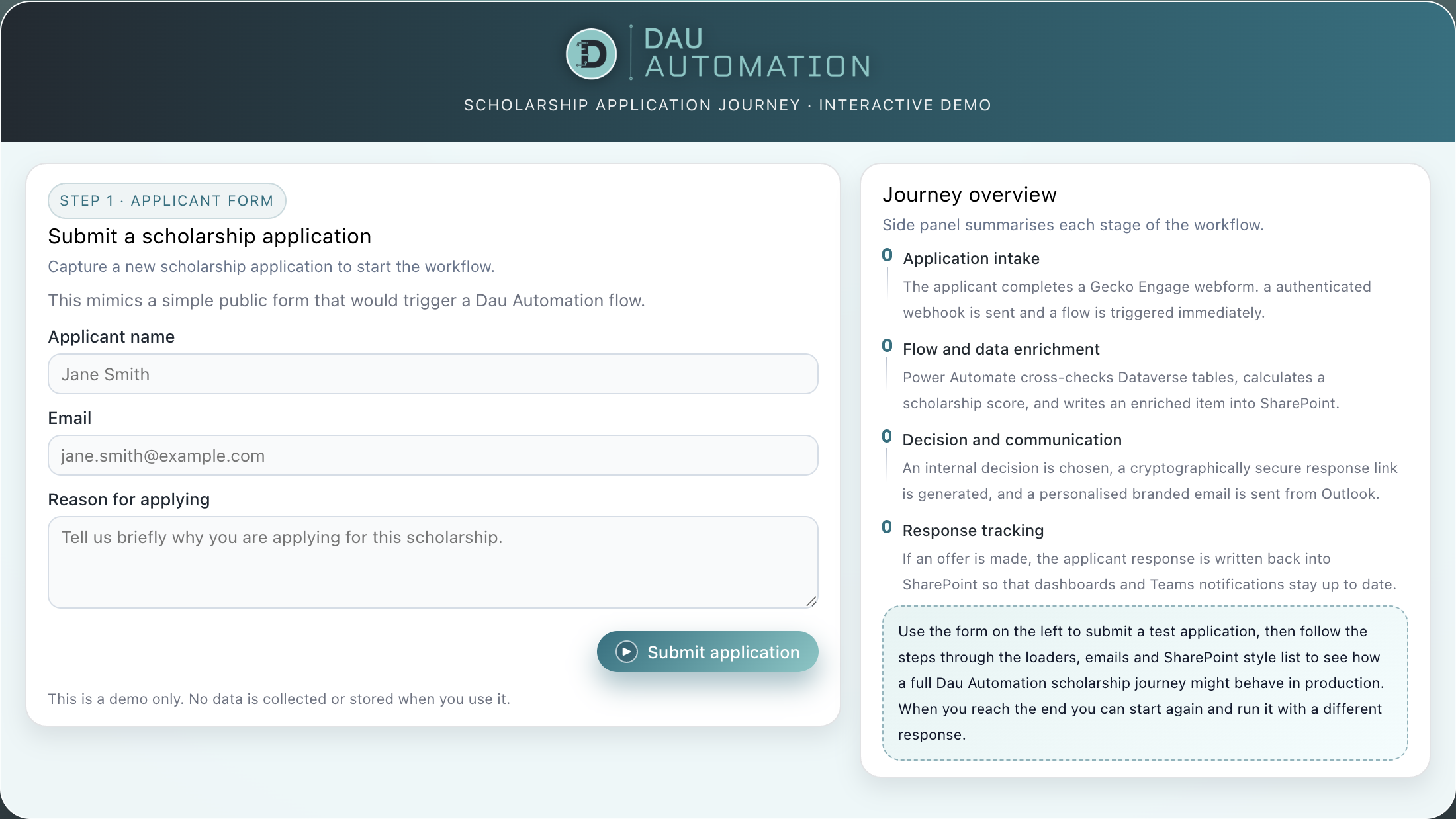This screenshot has height=819, width=1456.
Task: Click the DAU Automation circular logo
Action: (x=590, y=53)
